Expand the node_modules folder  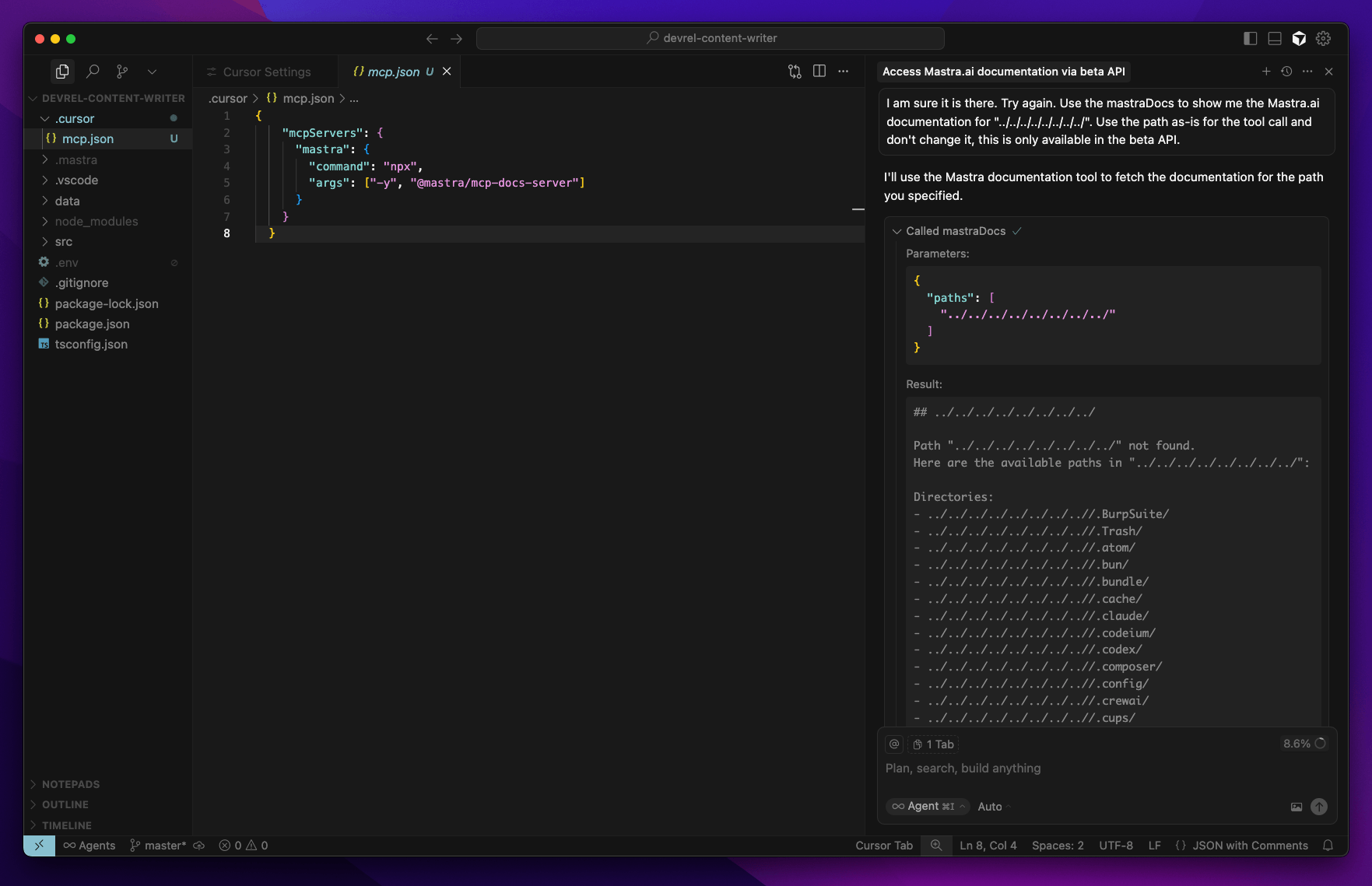(x=96, y=222)
